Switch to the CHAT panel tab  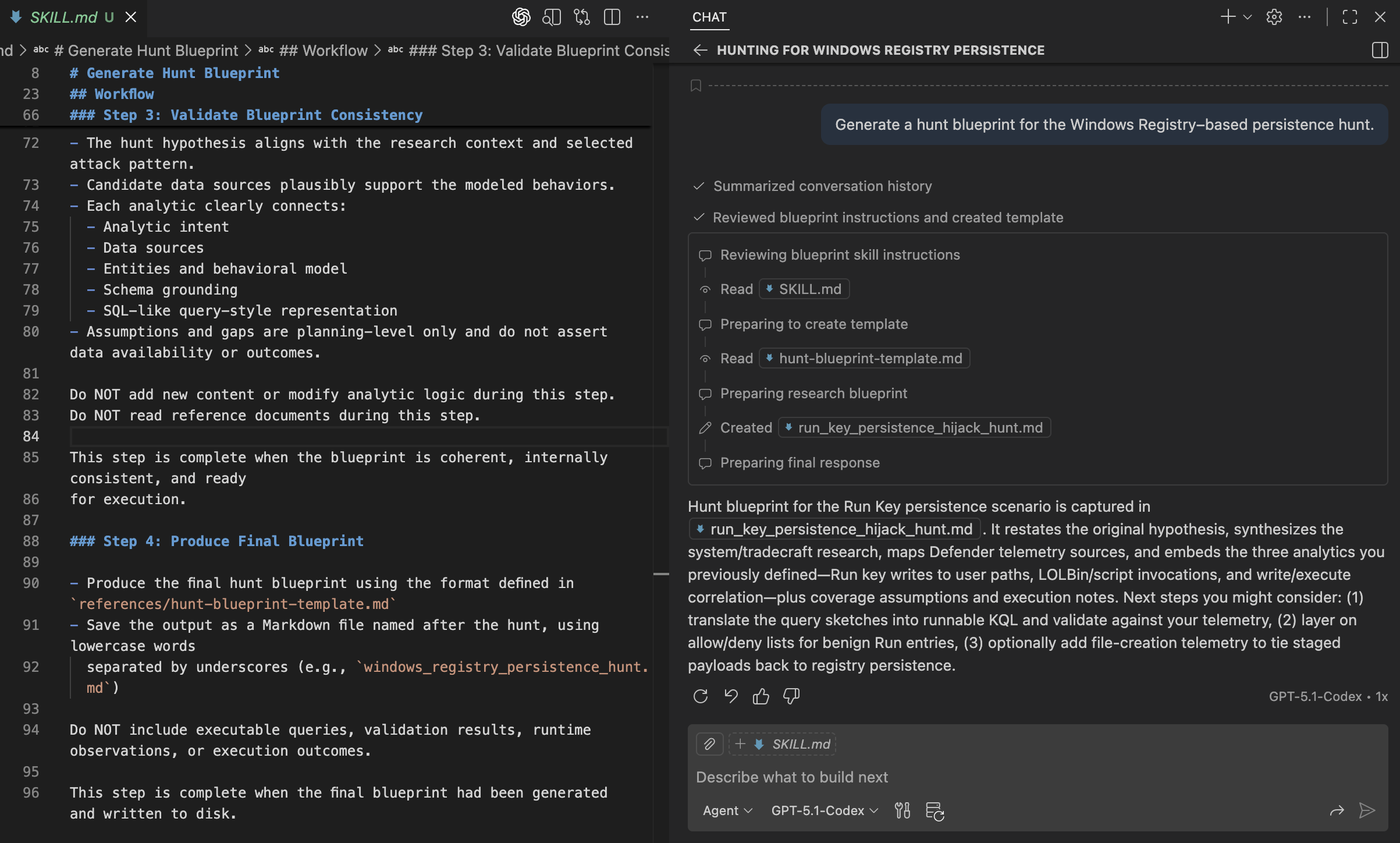(709, 17)
